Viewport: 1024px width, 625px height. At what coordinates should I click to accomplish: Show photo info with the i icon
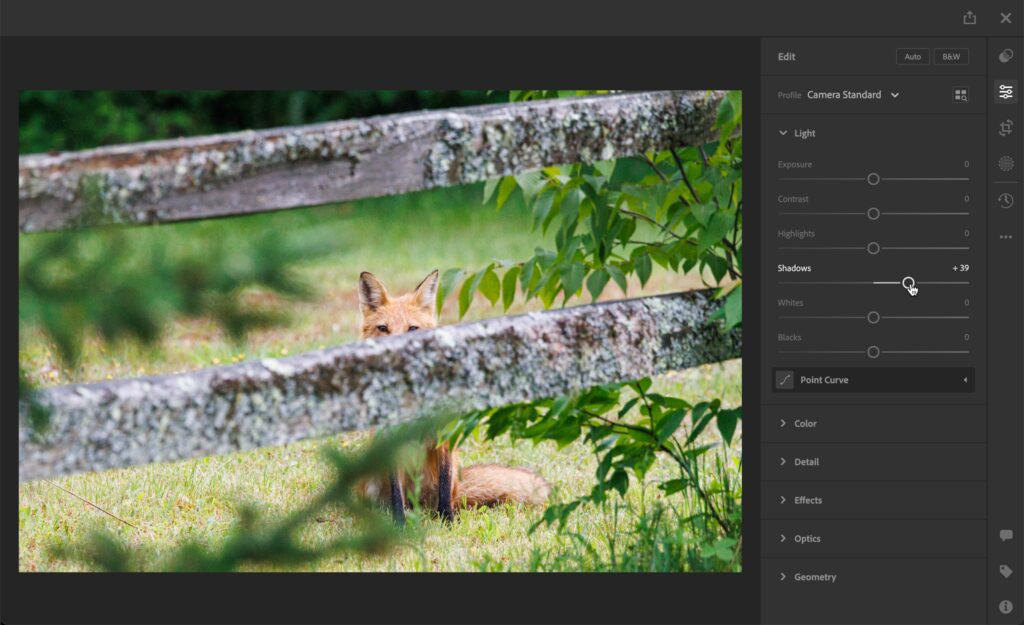[1006, 607]
